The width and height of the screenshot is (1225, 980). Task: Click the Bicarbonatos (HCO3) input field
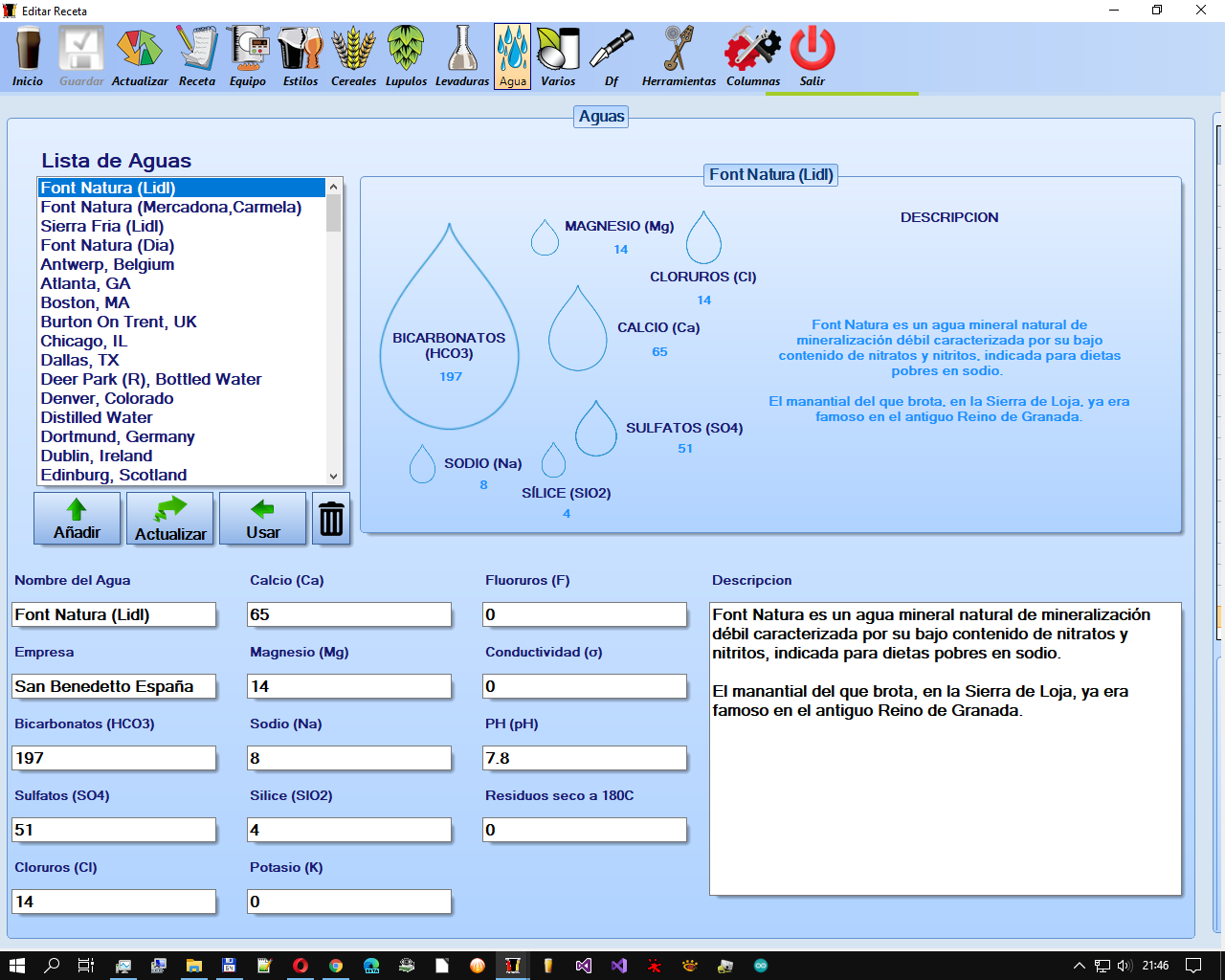114,758
